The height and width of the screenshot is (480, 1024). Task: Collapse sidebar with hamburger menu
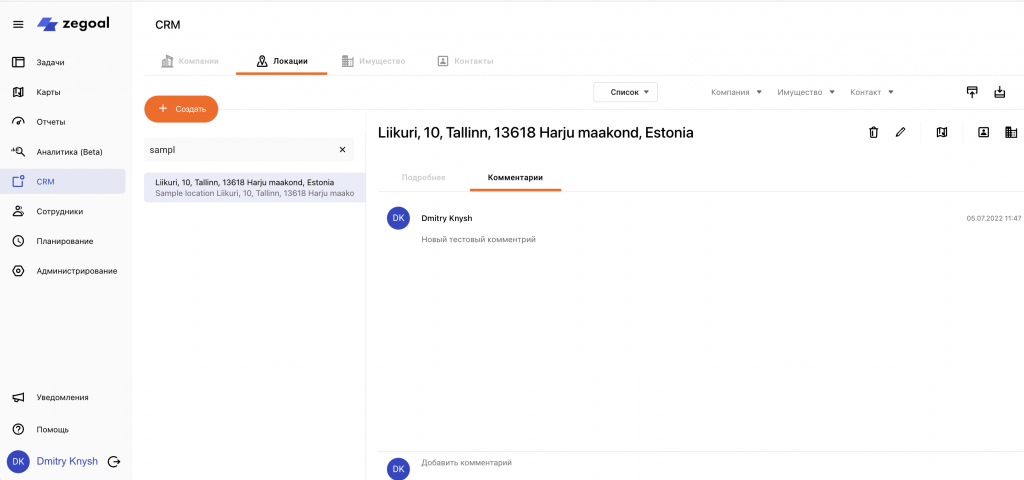18,24
